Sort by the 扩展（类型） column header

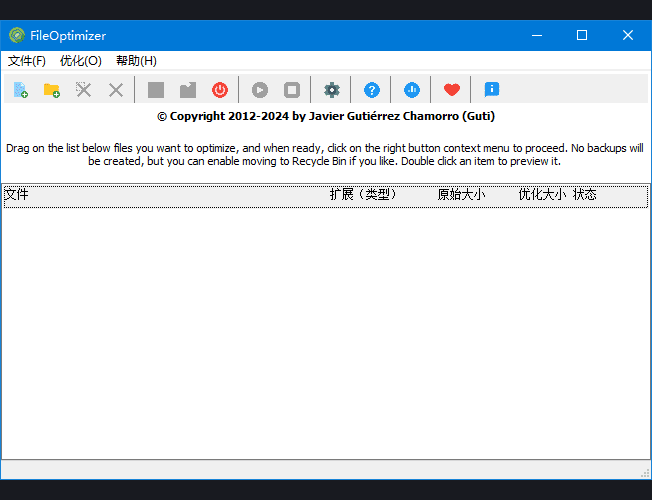click(363, 195)
